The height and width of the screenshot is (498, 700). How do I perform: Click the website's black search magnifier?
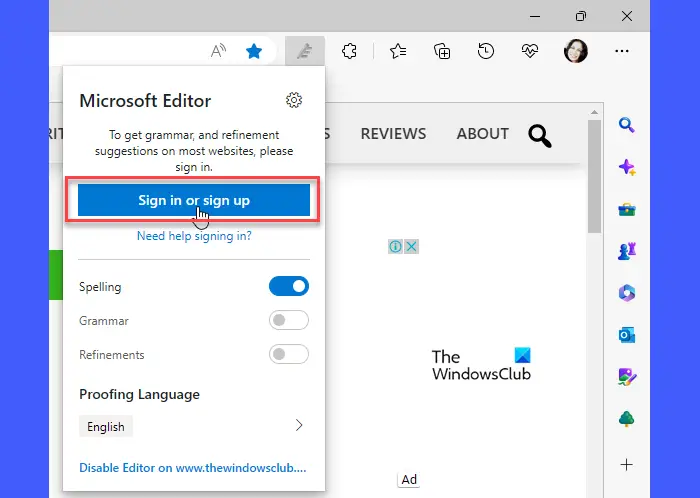[x=540, y=136]
